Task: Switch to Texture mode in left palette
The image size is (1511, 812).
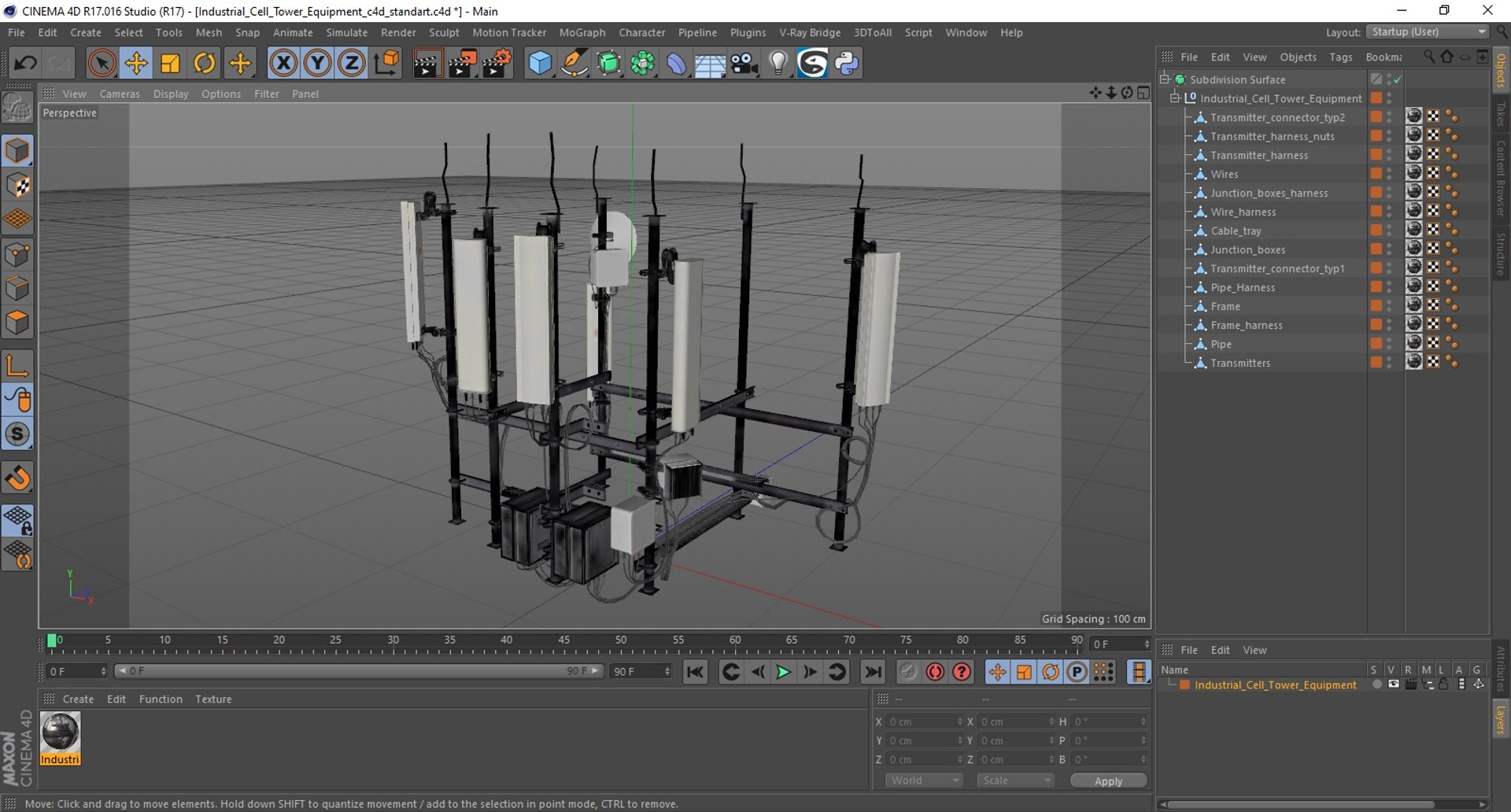Action: pos(17,186)
